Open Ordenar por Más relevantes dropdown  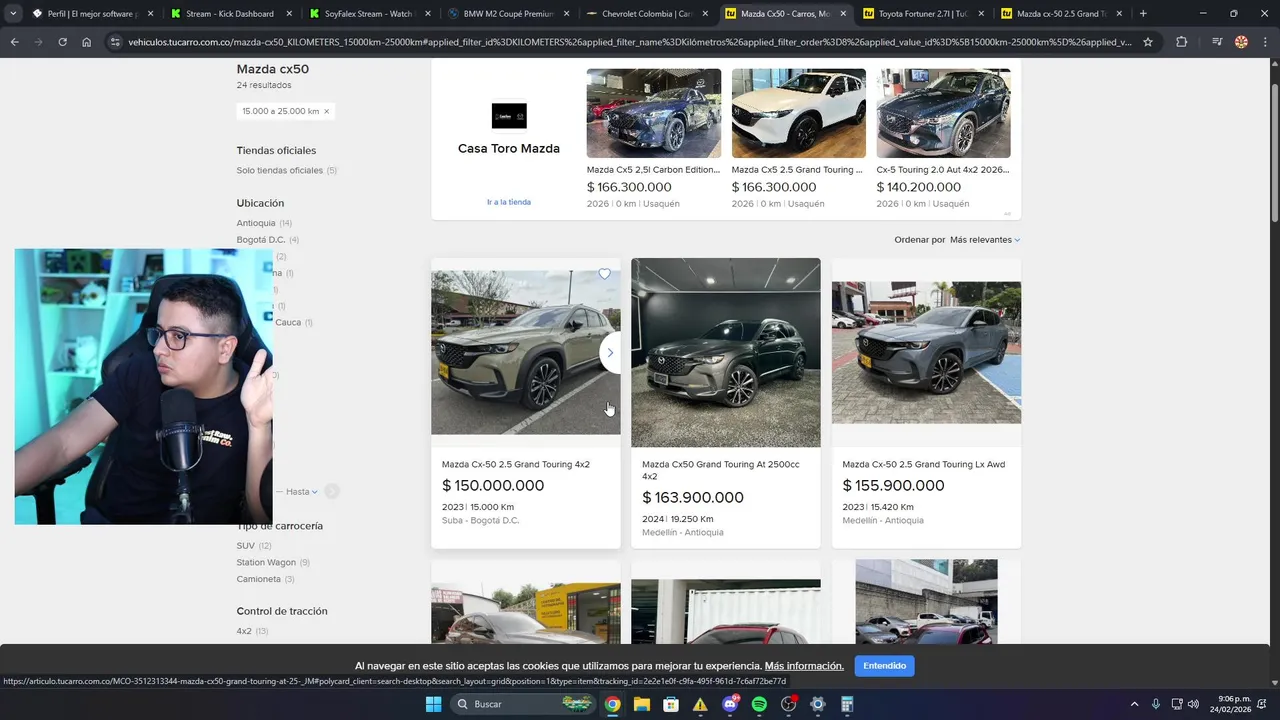(985, 240)
